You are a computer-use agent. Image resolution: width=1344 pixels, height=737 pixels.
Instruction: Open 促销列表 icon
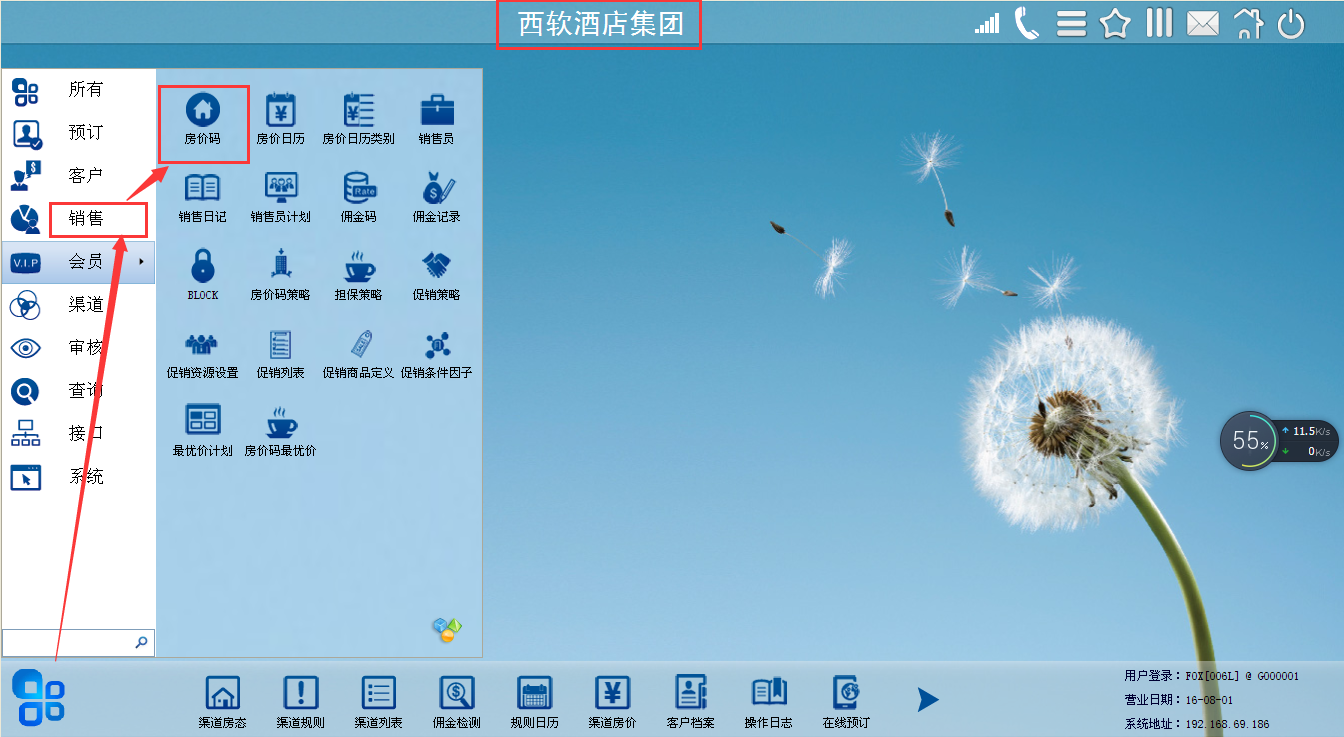(x=281, y=353)
